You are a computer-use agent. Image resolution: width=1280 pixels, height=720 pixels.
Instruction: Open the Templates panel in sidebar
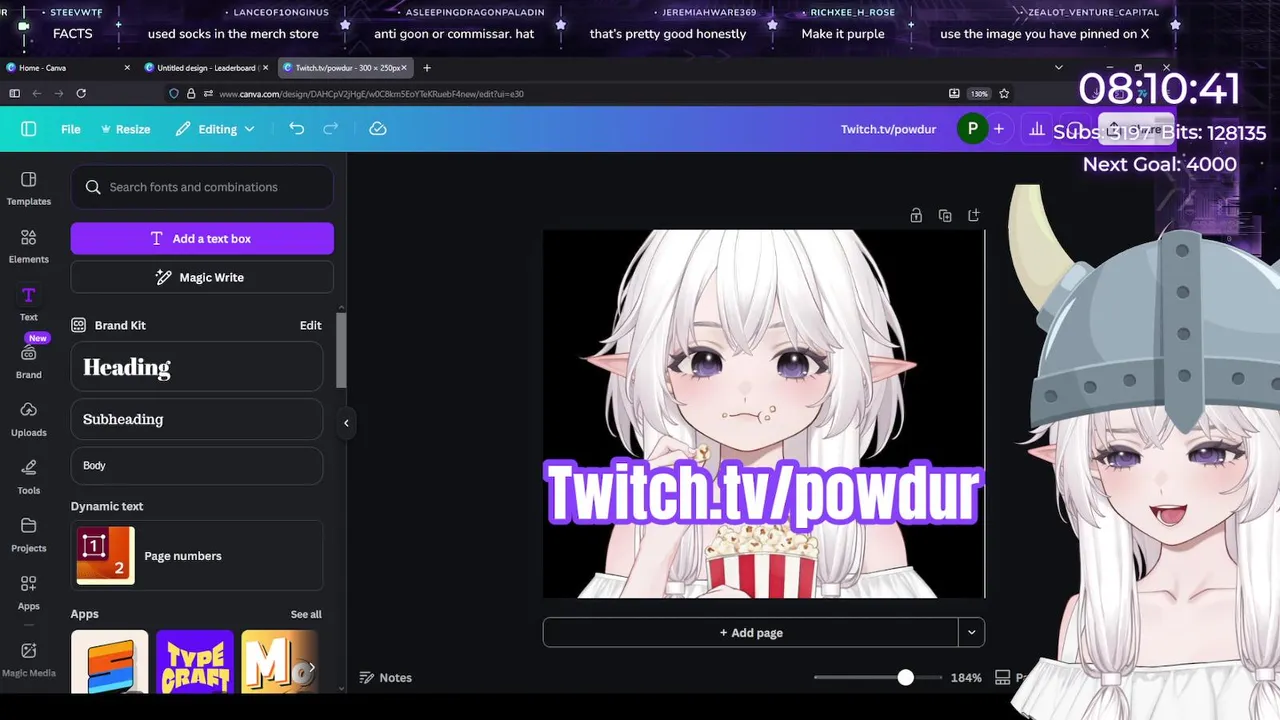[x=28, y=188]
